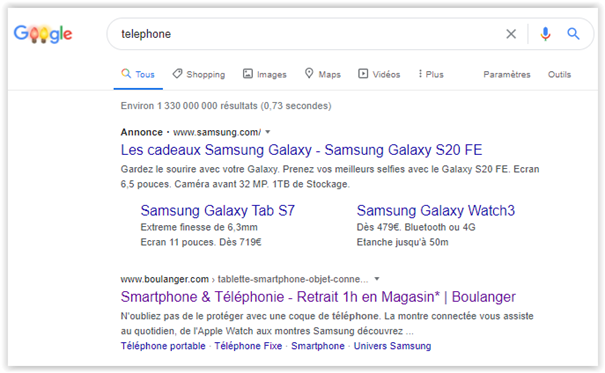Click the Google logo

point(43,34)
